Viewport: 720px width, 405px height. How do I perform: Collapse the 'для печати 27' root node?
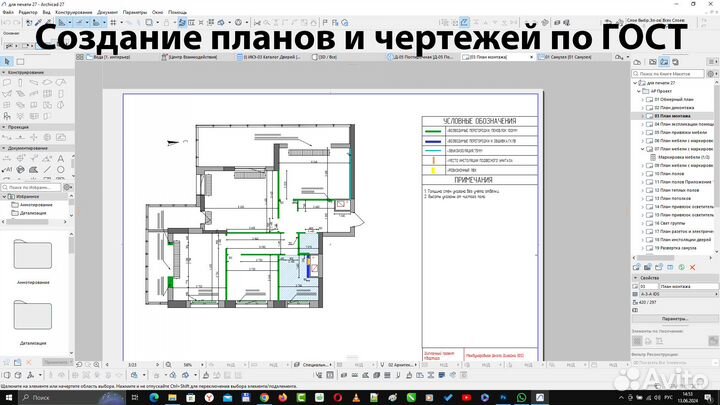[x=635, y=83]
